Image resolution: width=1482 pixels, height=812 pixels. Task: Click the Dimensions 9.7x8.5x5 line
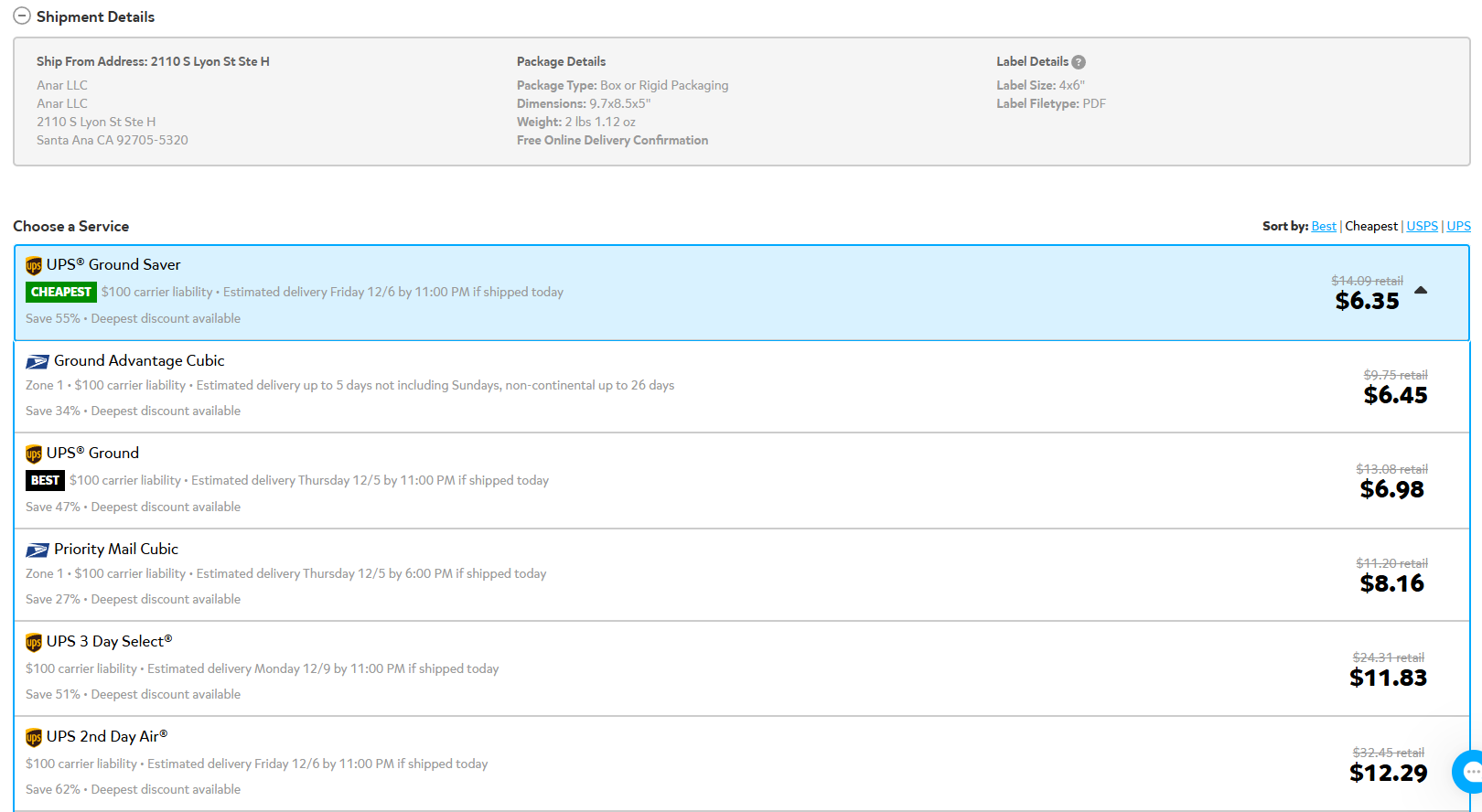[x=584, y=103]
